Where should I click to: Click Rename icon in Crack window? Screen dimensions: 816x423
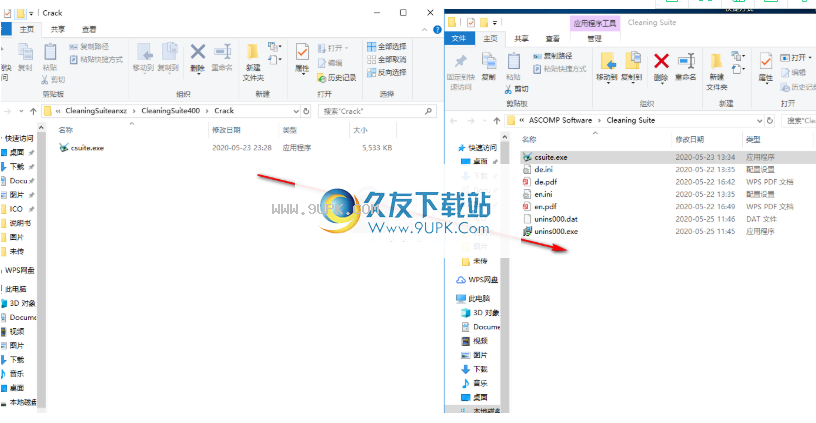(x=222, y=57)
